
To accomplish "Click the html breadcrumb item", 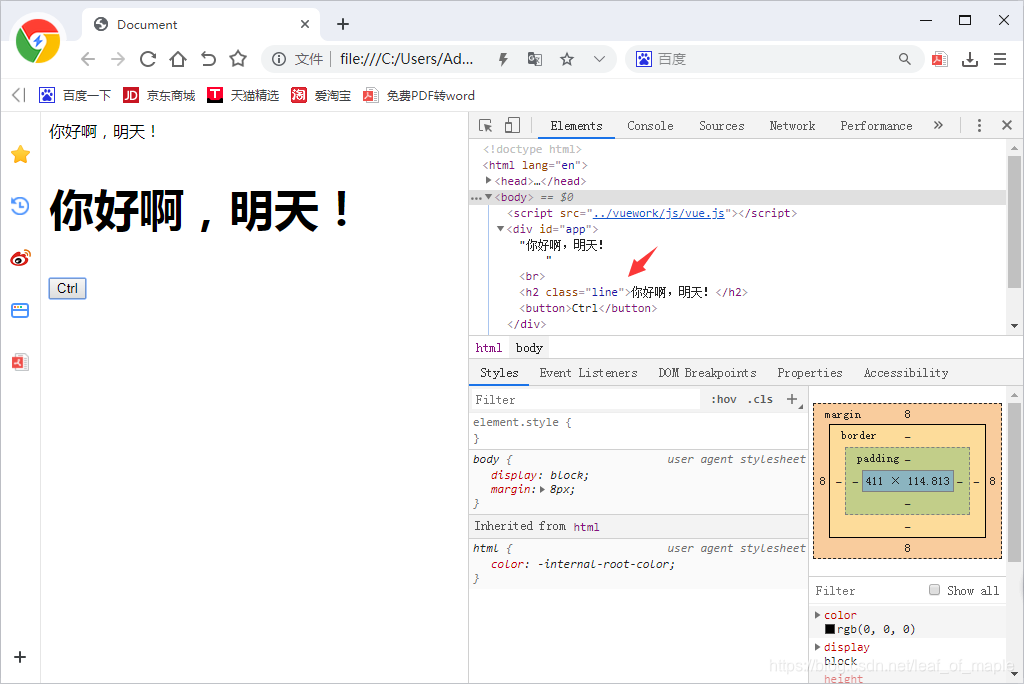I will pos(488,348).
